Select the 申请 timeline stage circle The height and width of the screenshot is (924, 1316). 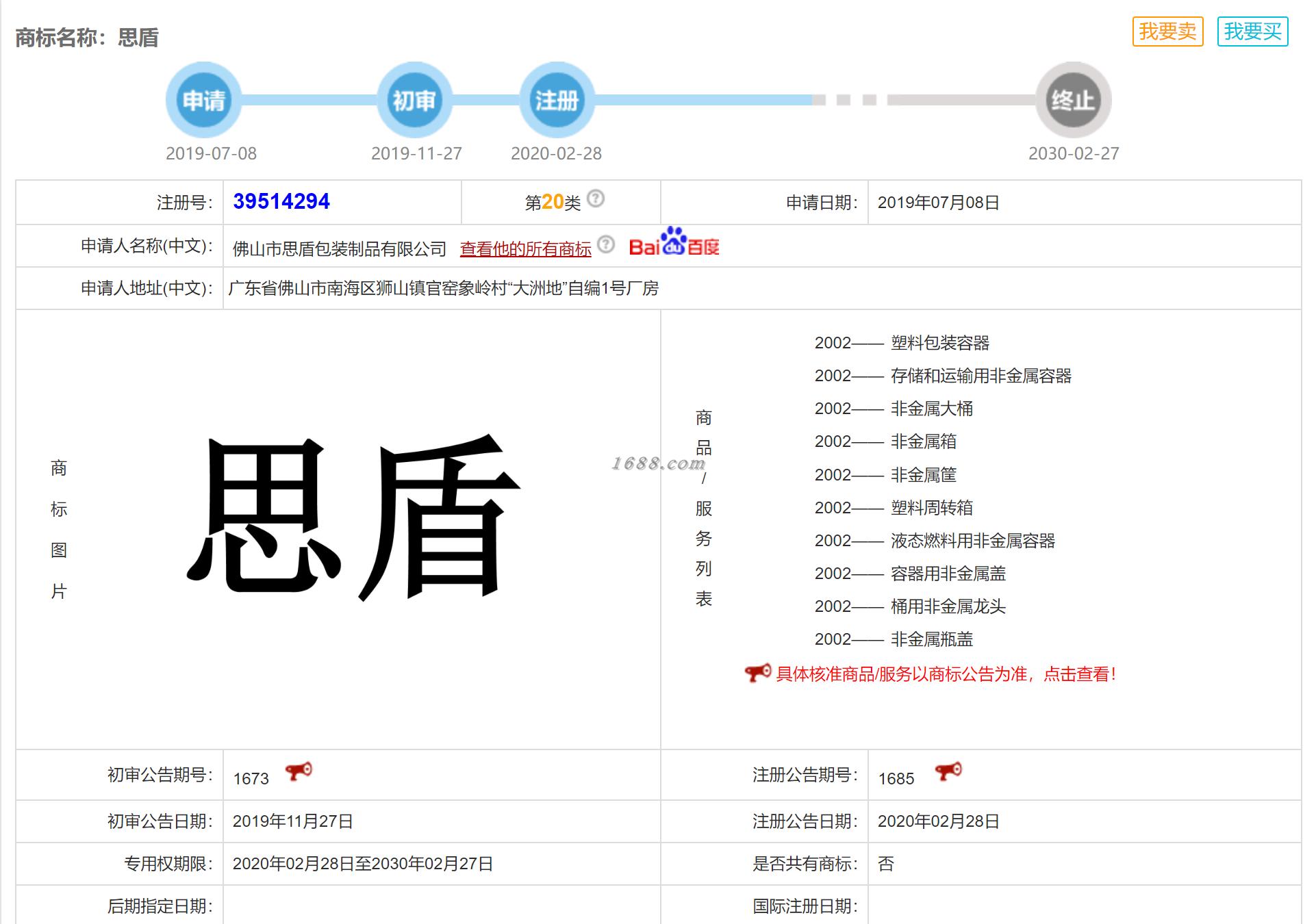tap(203, 101)
